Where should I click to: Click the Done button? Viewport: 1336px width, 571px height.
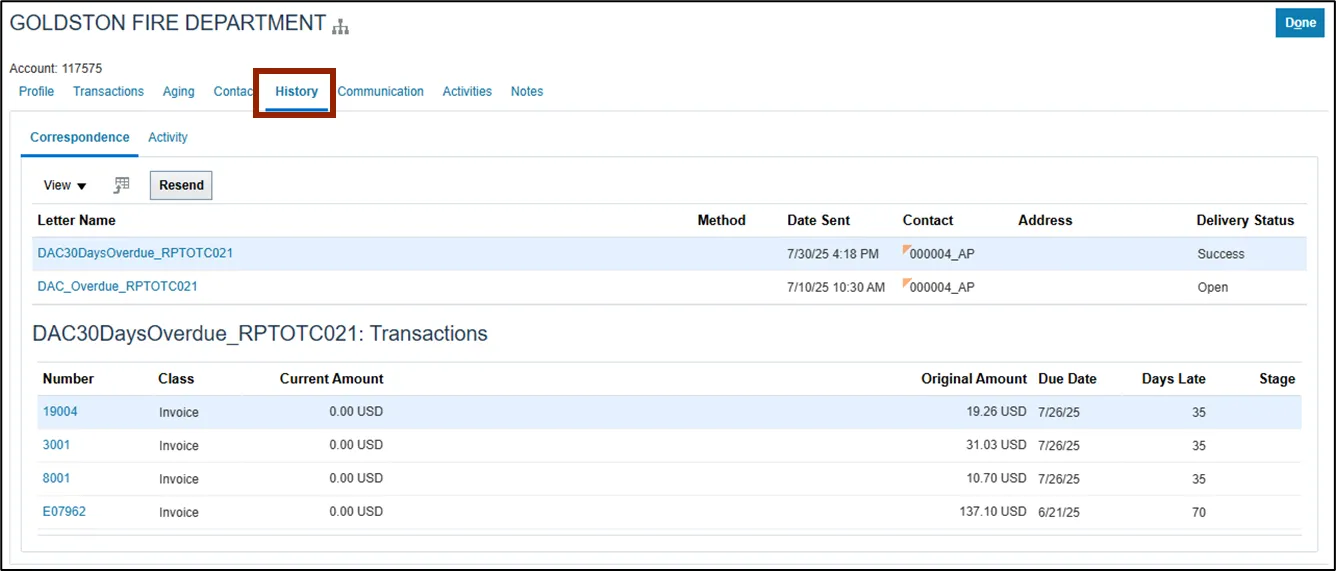point(1299,23)
